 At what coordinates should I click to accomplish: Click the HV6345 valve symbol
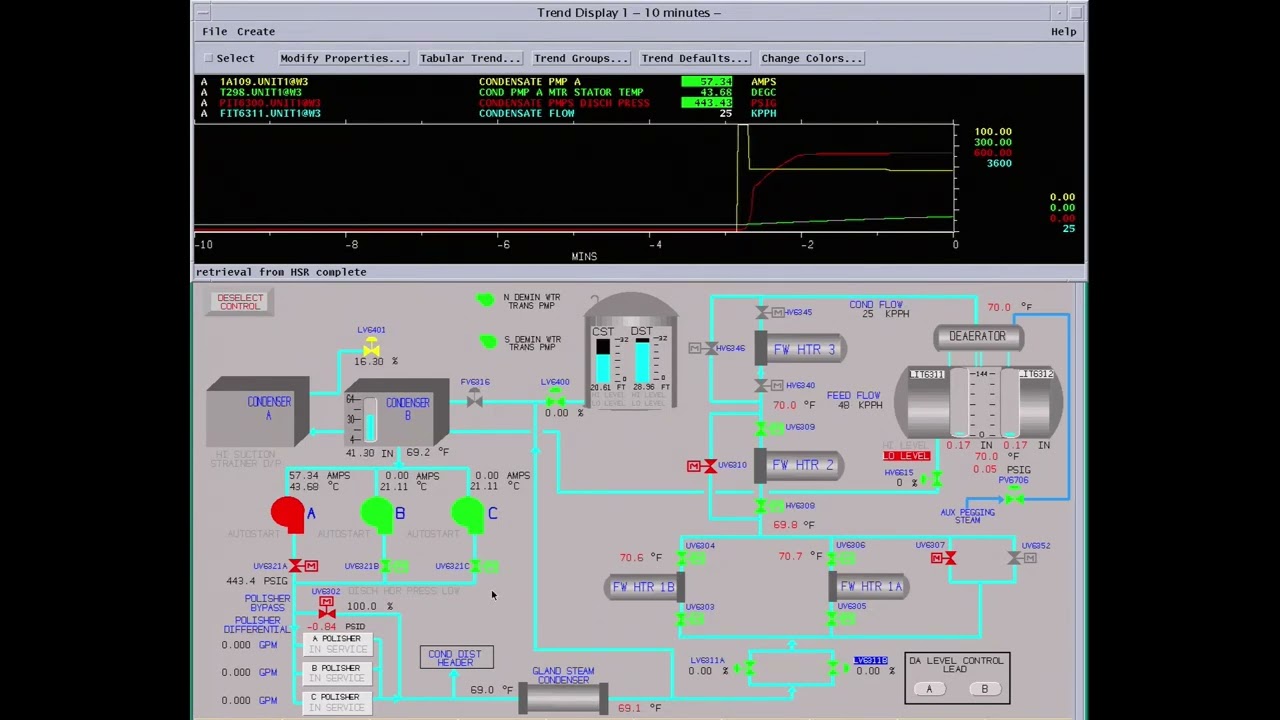[x=767, y=313]
